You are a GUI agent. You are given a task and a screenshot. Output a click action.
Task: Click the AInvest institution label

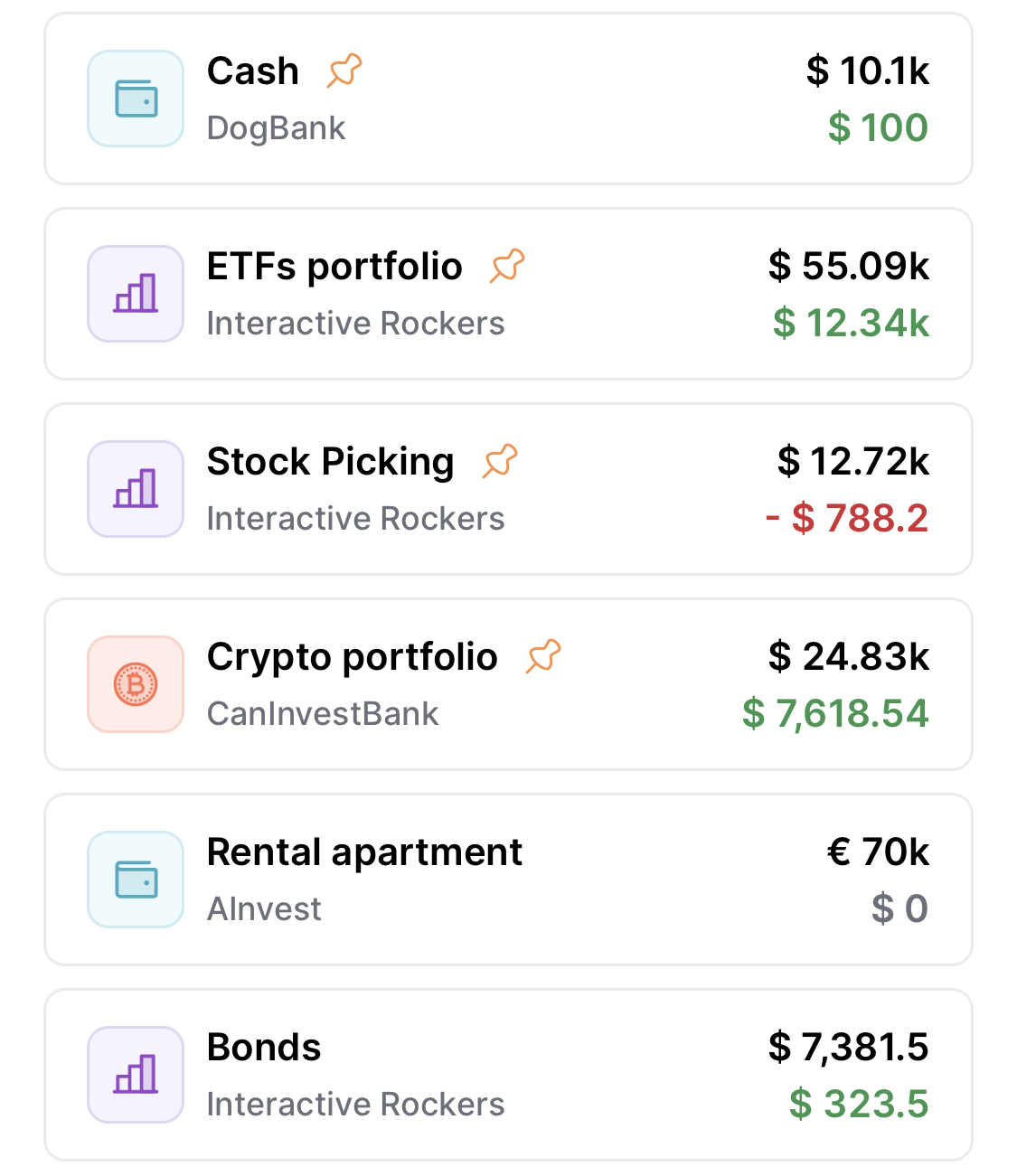(264, 908)
